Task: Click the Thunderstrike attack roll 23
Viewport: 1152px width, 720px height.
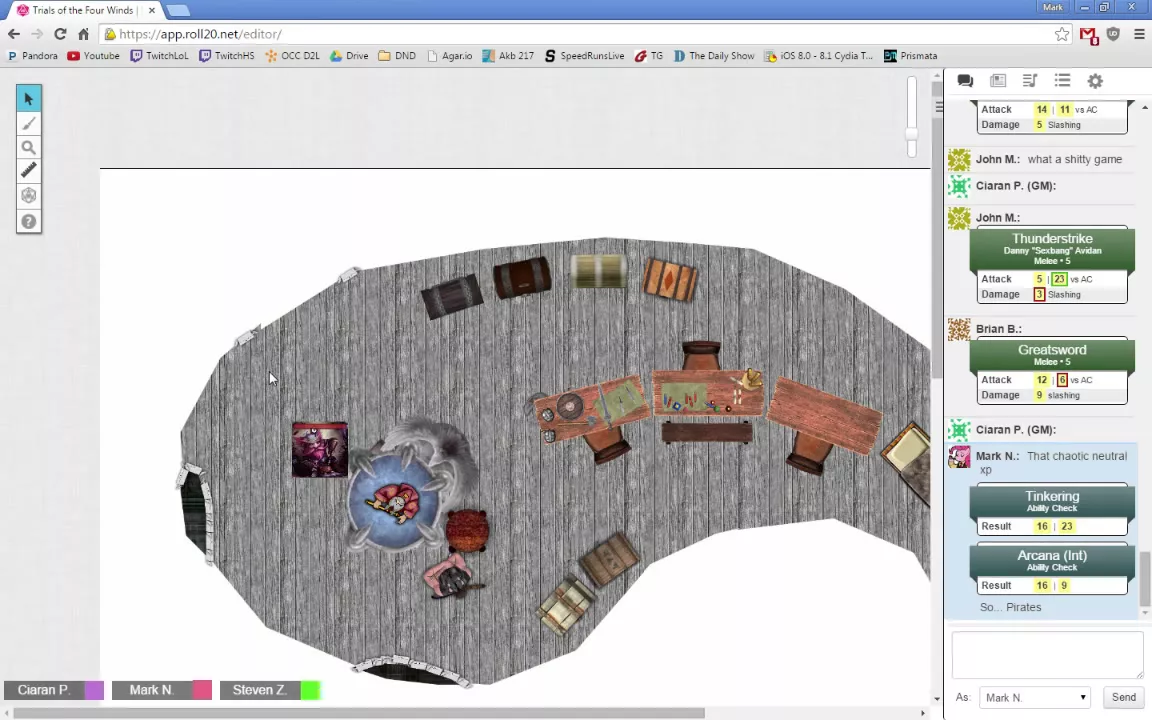Action: coord(1059,279)
